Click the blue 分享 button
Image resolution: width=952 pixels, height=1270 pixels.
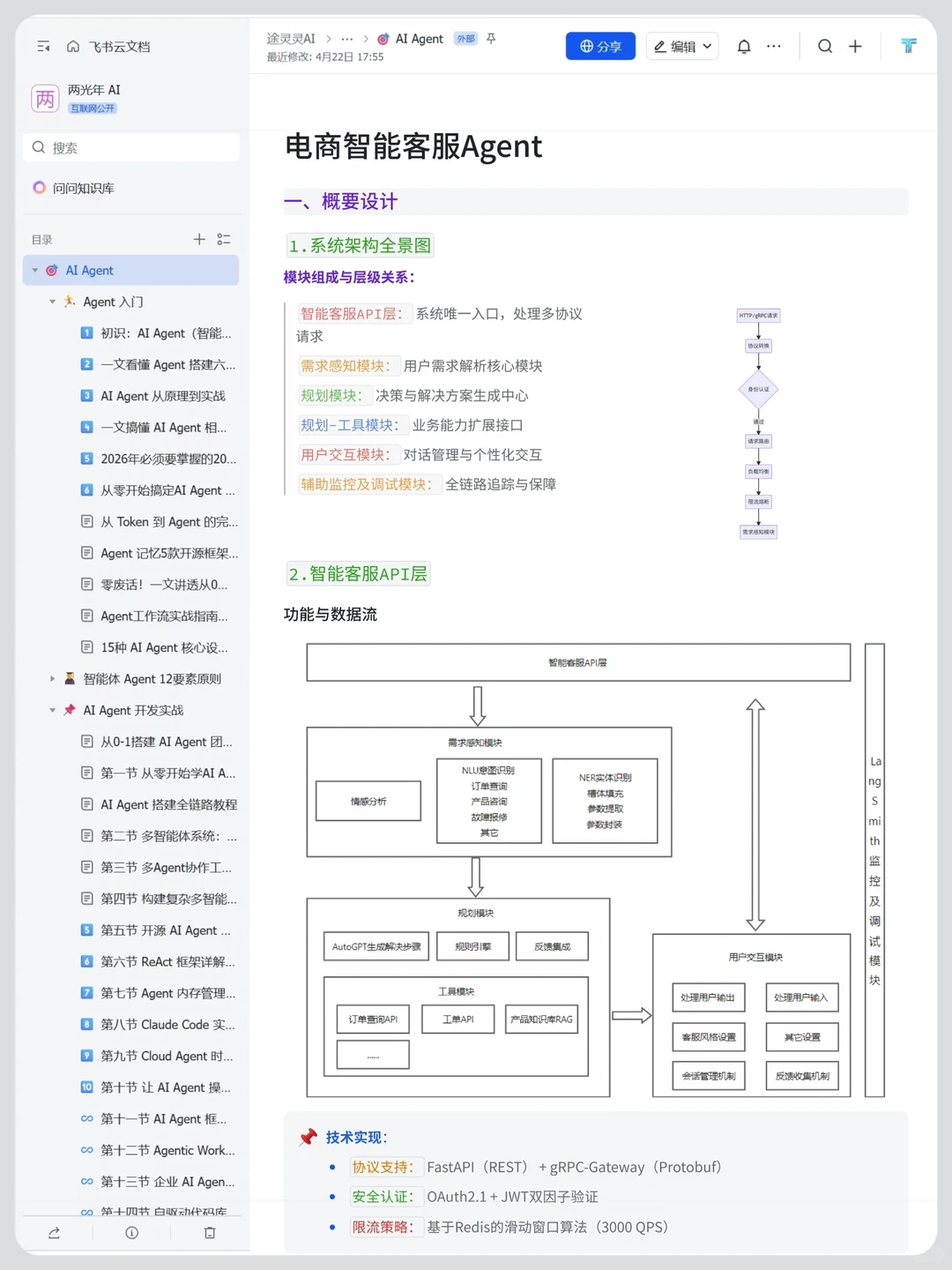pos(600,47)
